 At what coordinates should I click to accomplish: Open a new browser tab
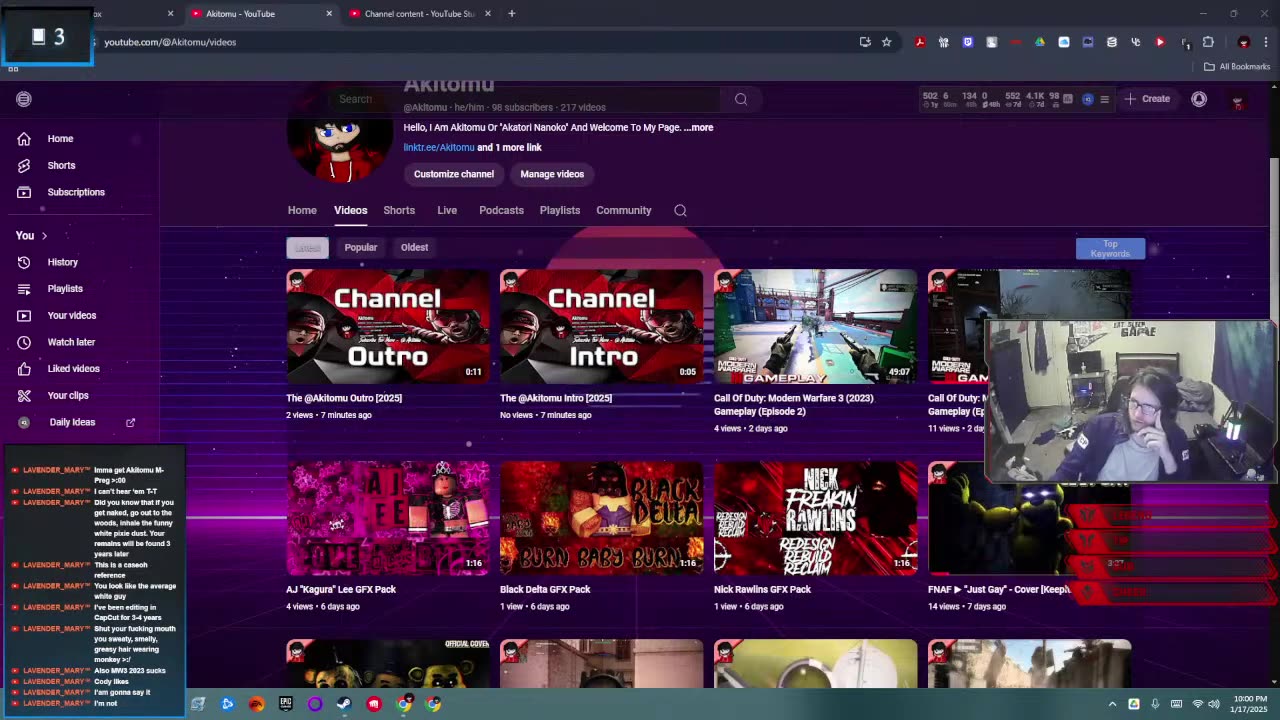pyautogui.click(x=511, y=14)
